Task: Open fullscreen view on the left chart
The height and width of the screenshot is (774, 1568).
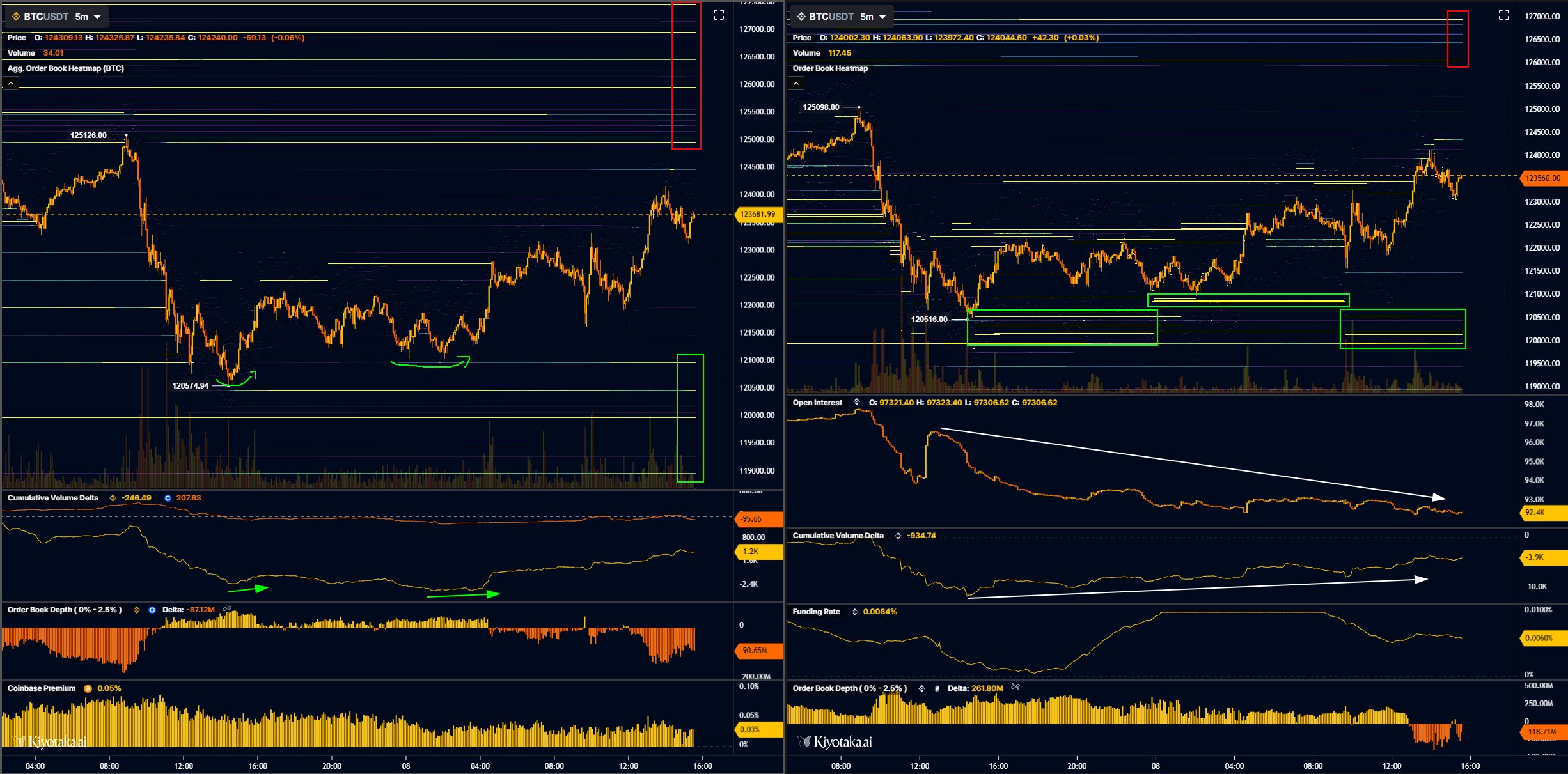Action: [x=717, y=14]
